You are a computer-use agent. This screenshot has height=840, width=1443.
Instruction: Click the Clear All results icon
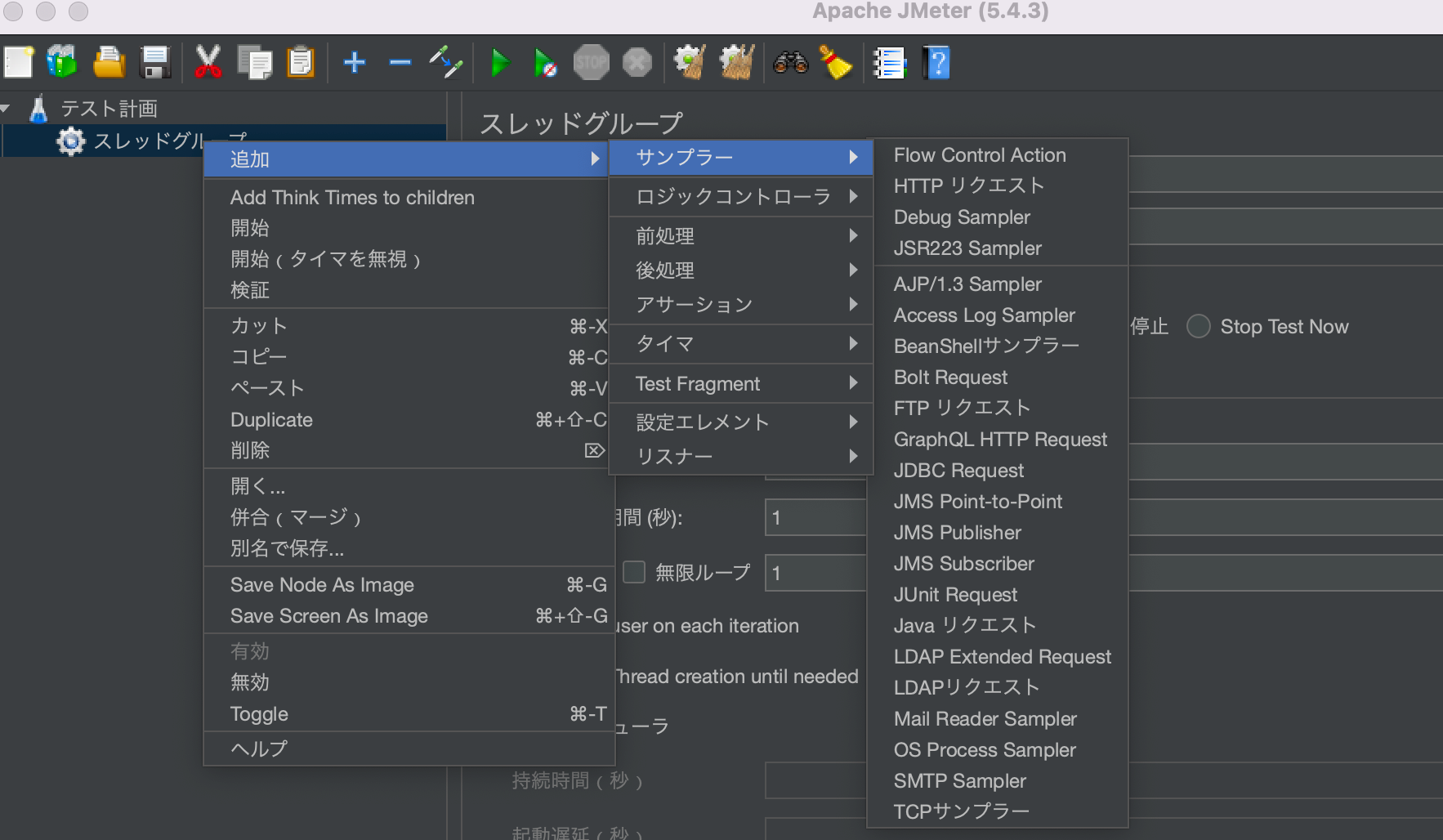pyautogui.click(x=736, y=62)
